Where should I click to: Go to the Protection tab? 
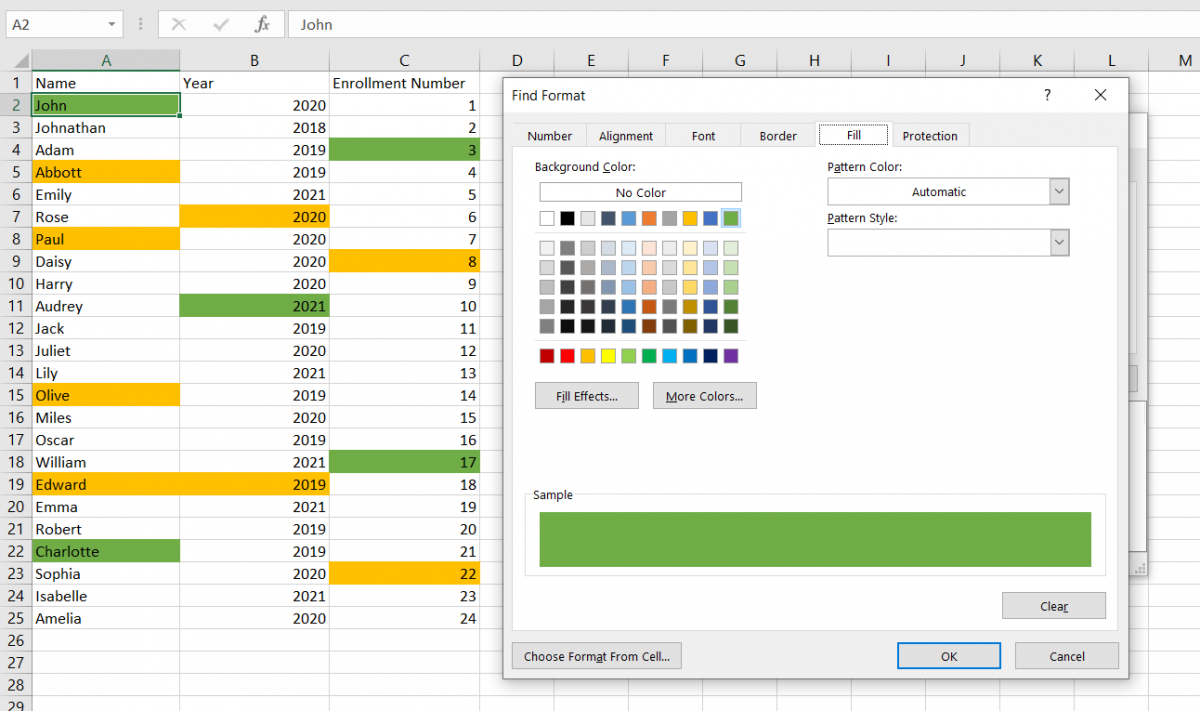coord(929,136)
